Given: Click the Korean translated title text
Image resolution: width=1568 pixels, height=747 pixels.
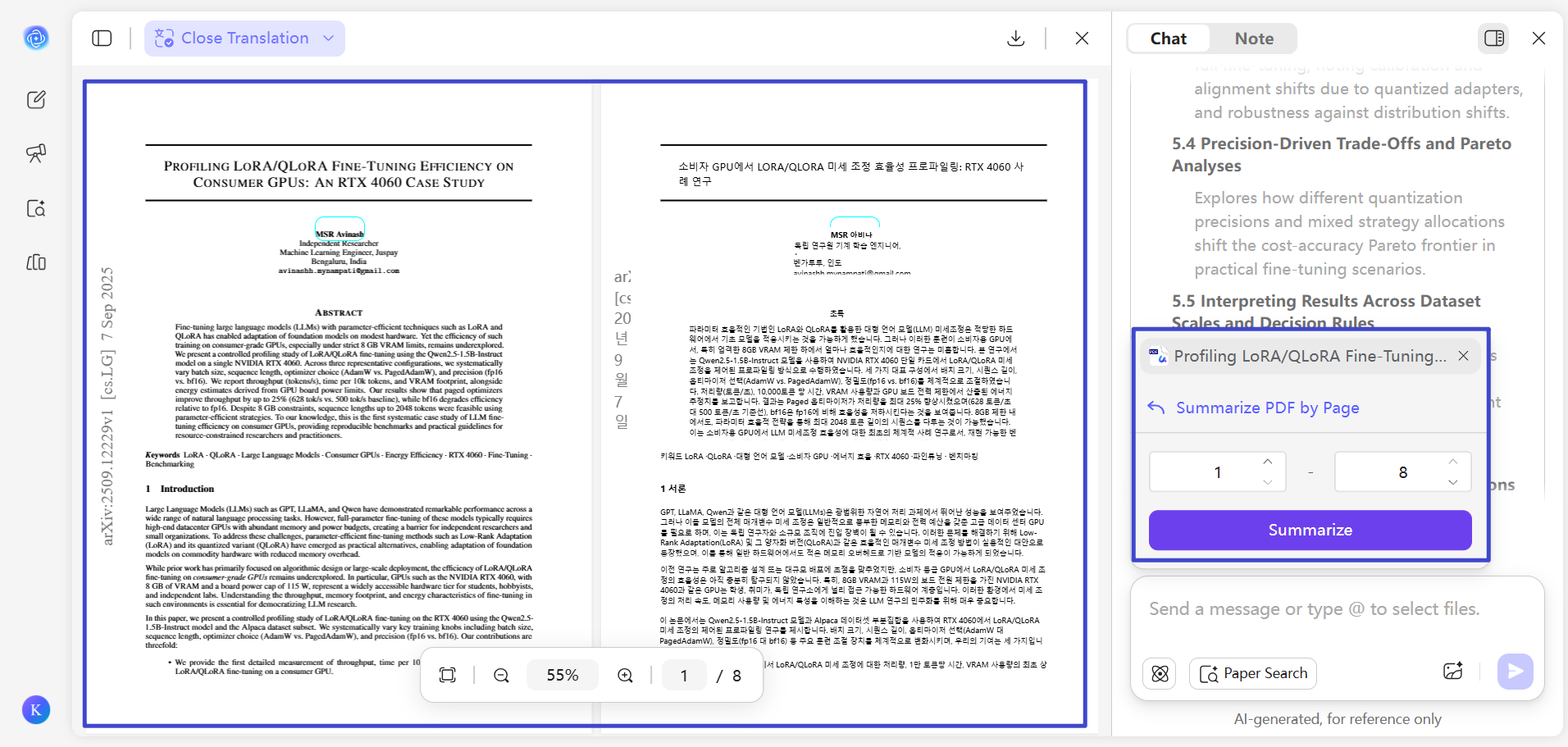Looking at the screenshot, I should [x=850, y=173].
